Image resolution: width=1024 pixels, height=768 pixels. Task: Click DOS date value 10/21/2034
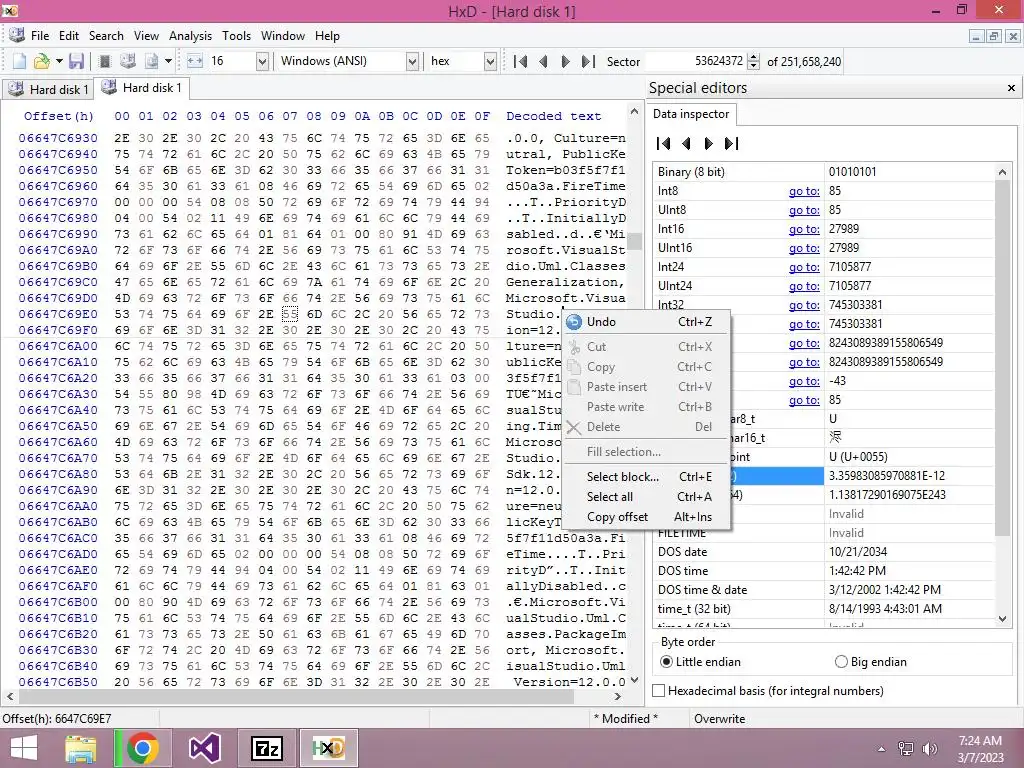click(857, 552)
